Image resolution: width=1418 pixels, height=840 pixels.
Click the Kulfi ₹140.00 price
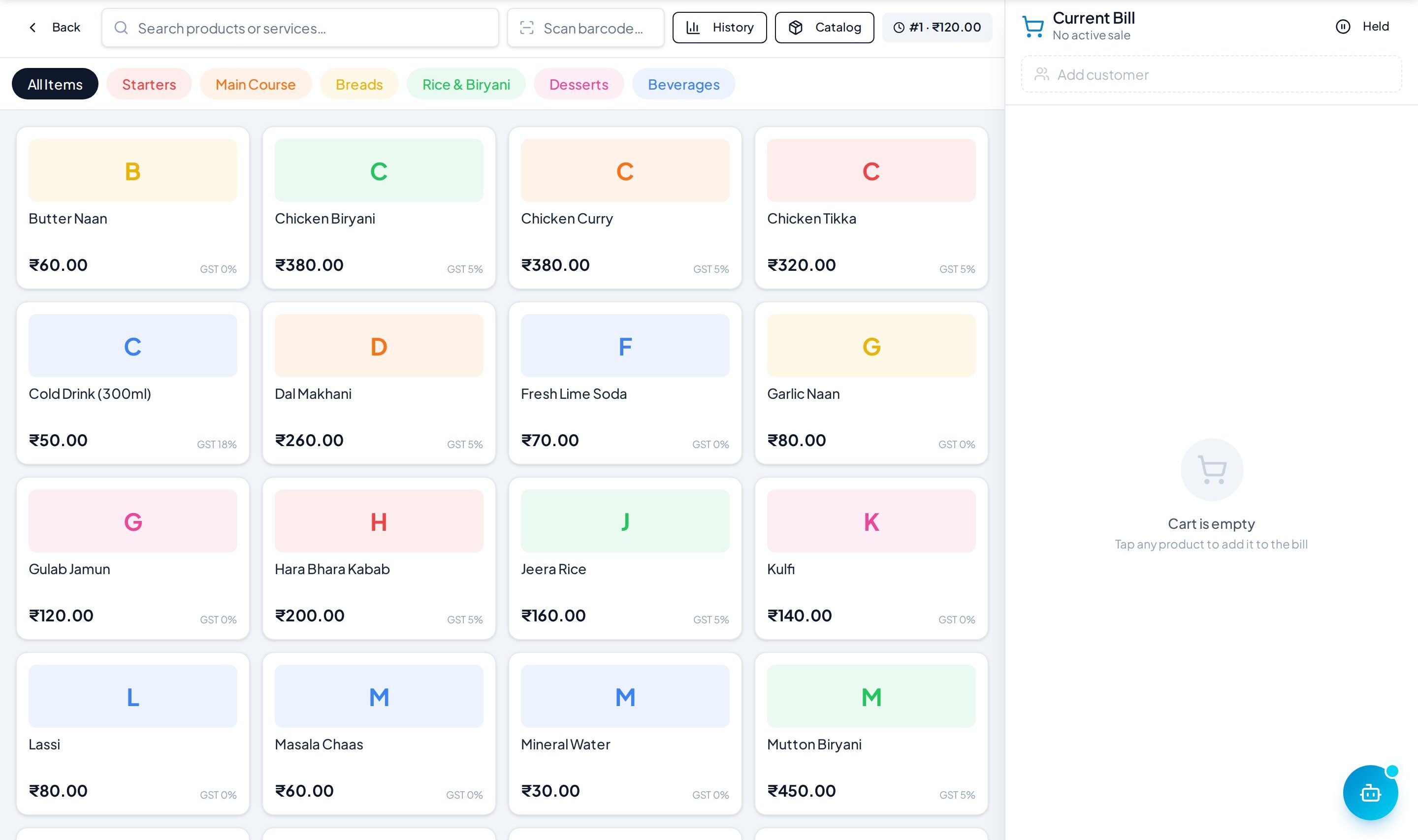coord(800,615)
